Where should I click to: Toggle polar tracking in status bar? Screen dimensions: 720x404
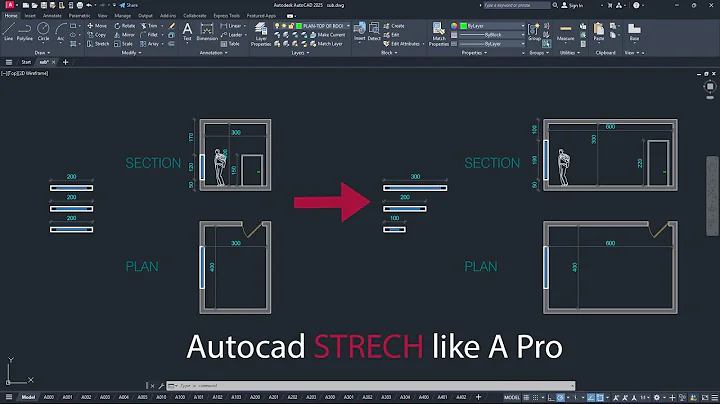(x=561, y=397)
